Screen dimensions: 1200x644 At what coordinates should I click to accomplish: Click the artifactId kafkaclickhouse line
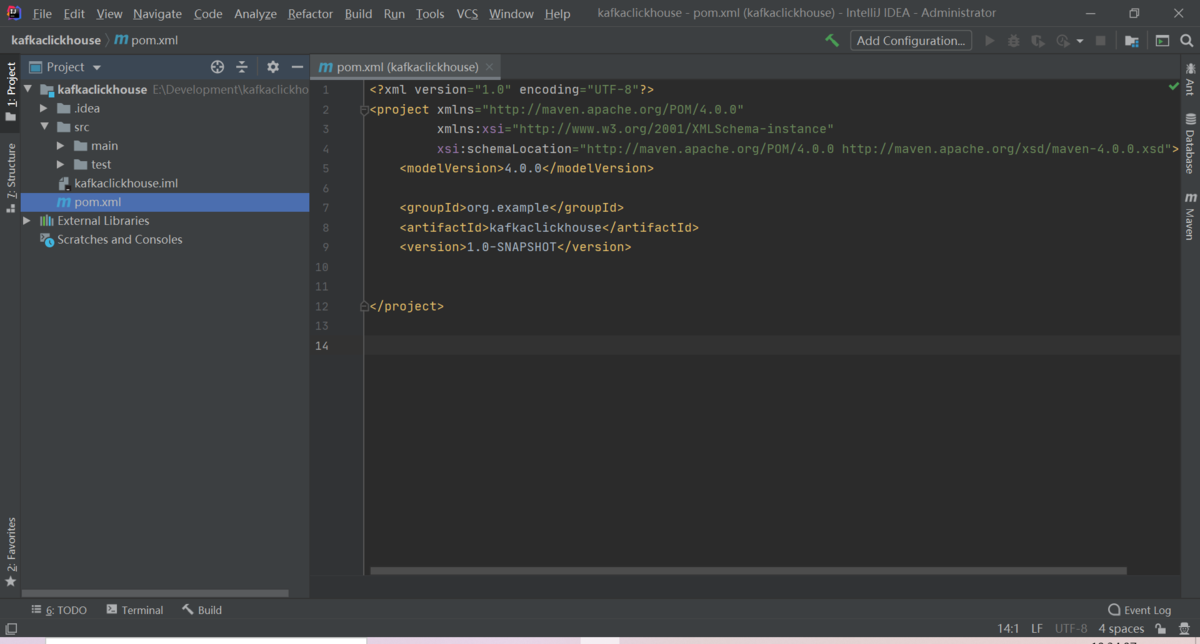click(x=549, y=228)
